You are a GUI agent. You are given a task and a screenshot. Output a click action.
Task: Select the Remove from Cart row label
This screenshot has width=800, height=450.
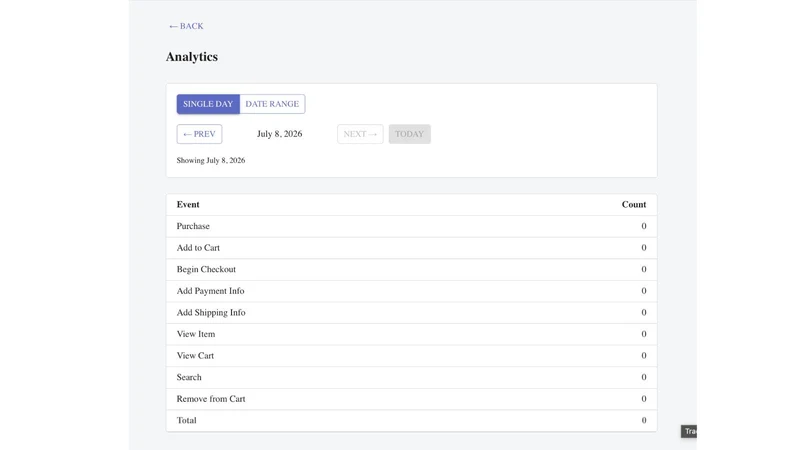[211, 399]
